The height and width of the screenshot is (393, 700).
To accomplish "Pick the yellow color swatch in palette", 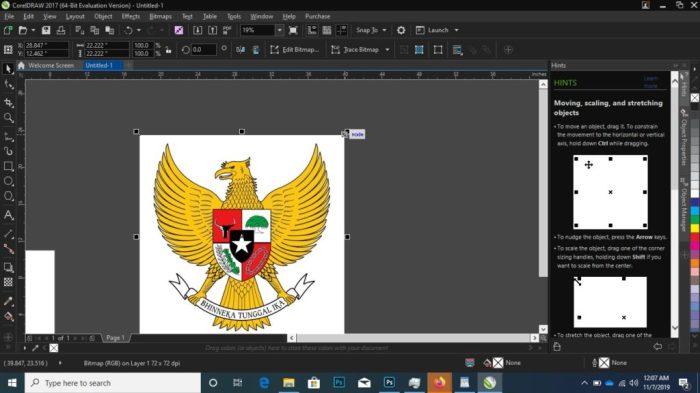I will pyautogui.click(x=695, y=228).
